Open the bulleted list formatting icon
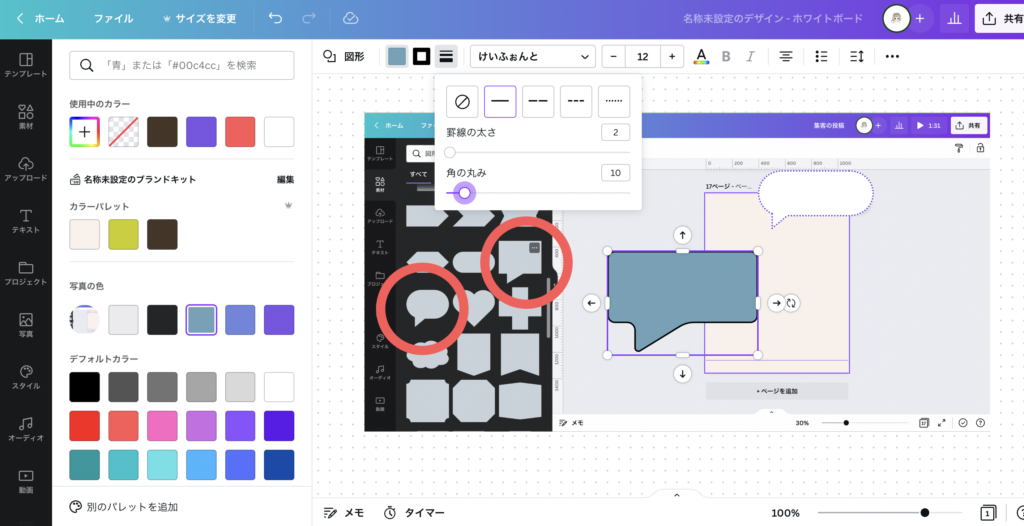The image size is (1024, 526). coord(821,56)
